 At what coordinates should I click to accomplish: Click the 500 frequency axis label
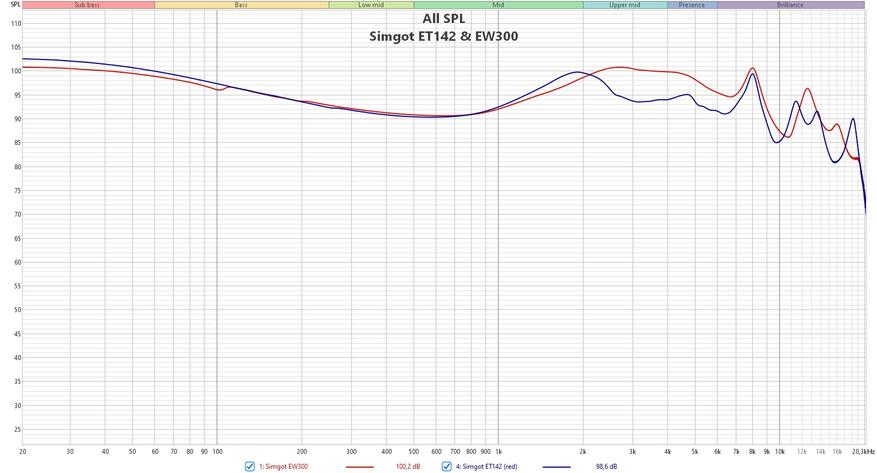point(414,451)
